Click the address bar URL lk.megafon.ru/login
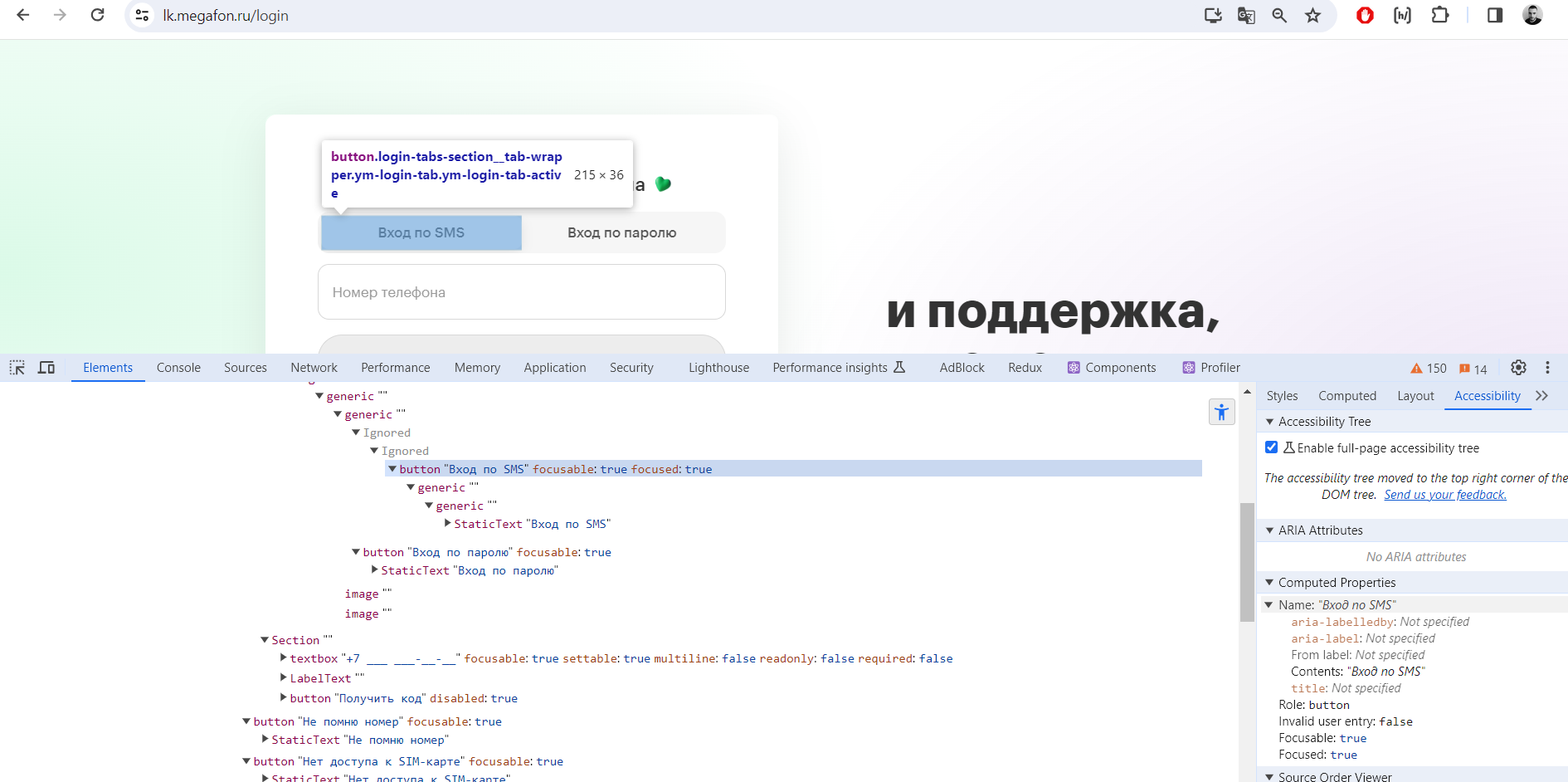The image size is (1568, 782). [226, 16]
